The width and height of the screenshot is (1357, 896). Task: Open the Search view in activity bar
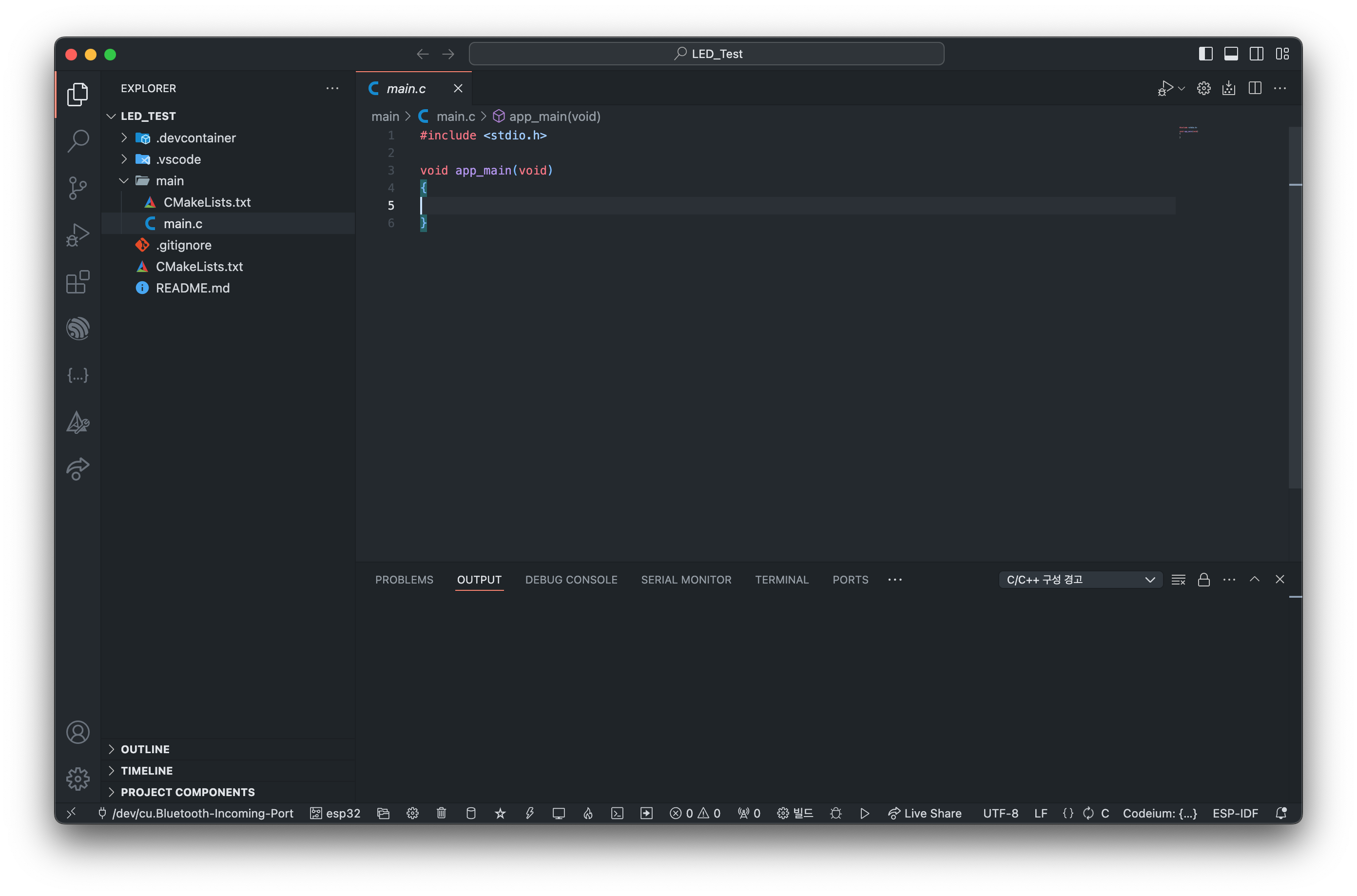pos(78,140)
